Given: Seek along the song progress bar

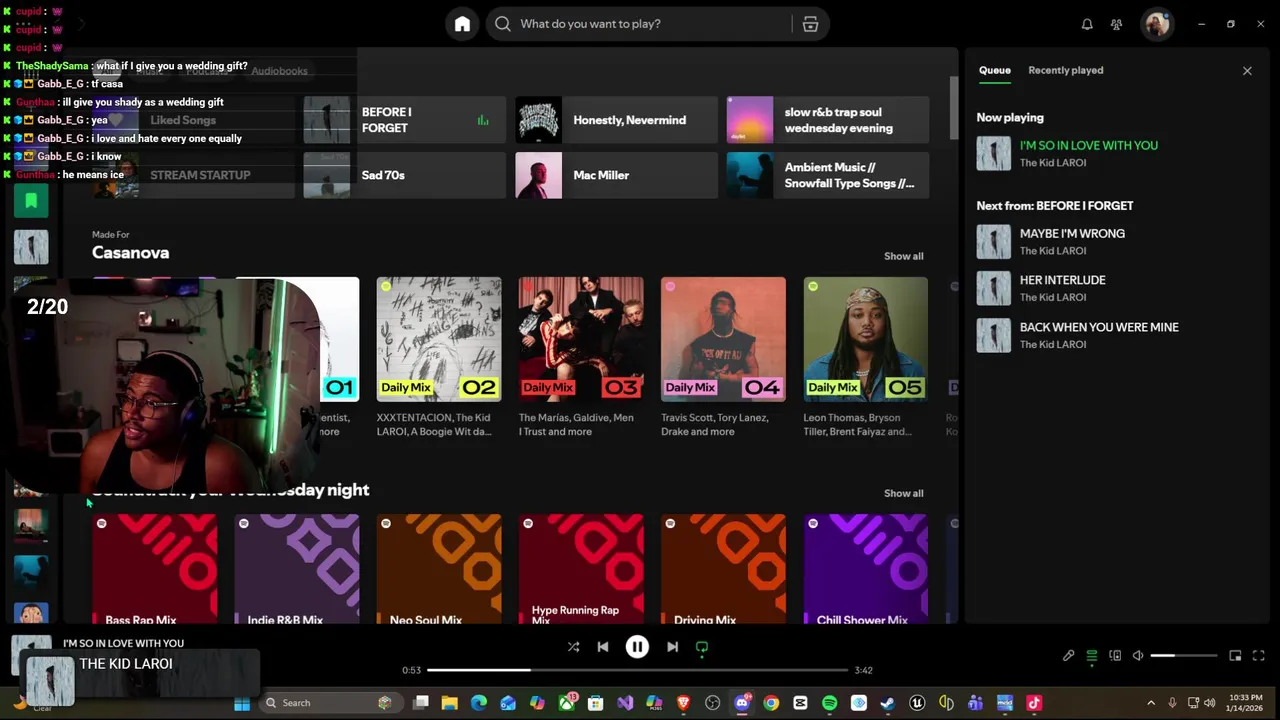Looking at the screenshot, I should [x=637, y=670].
